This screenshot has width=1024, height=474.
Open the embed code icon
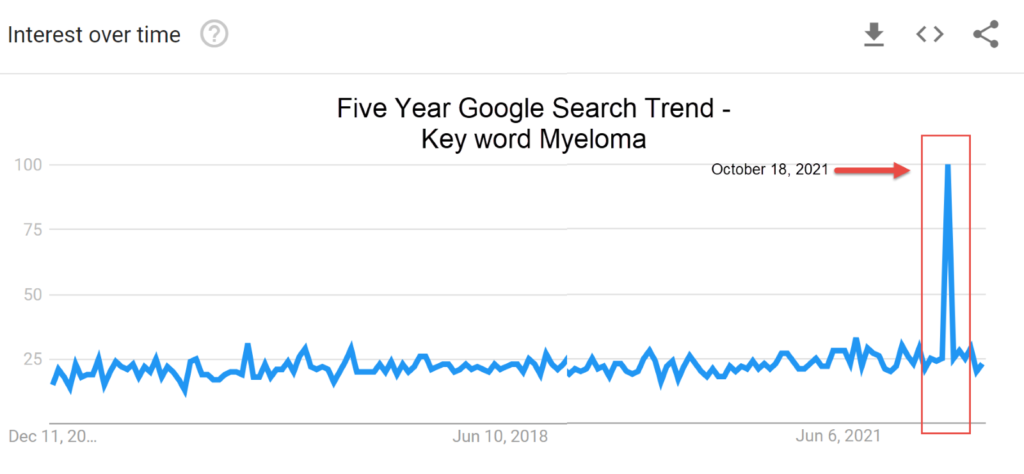point(929,35)
